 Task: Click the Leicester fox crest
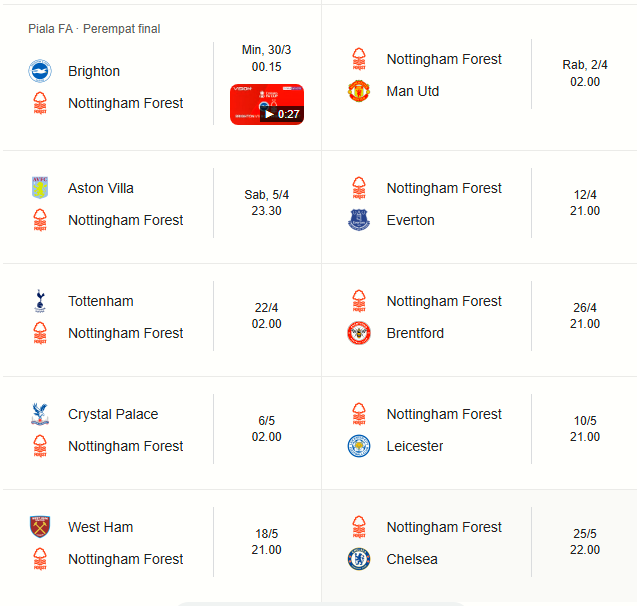[359, 446]
